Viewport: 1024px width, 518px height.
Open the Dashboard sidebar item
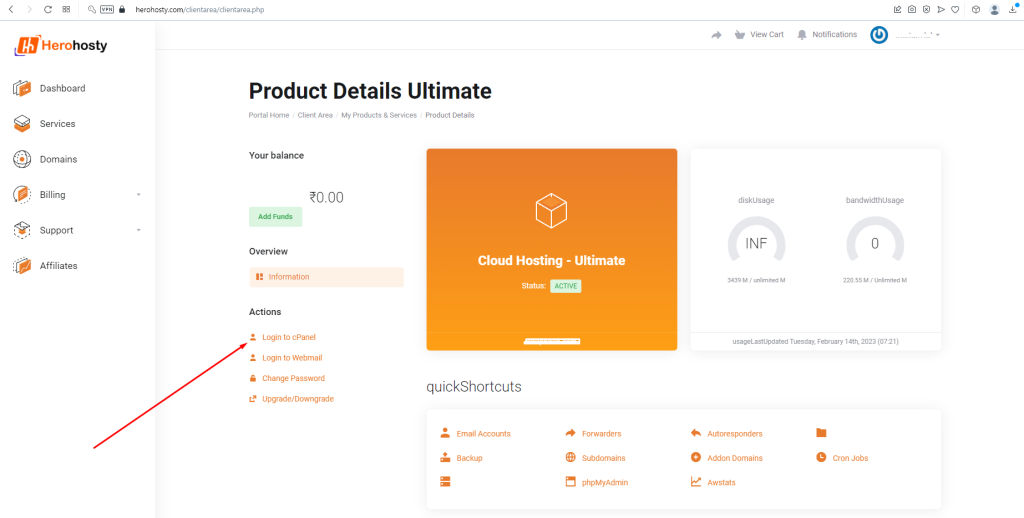coord(62,88)
